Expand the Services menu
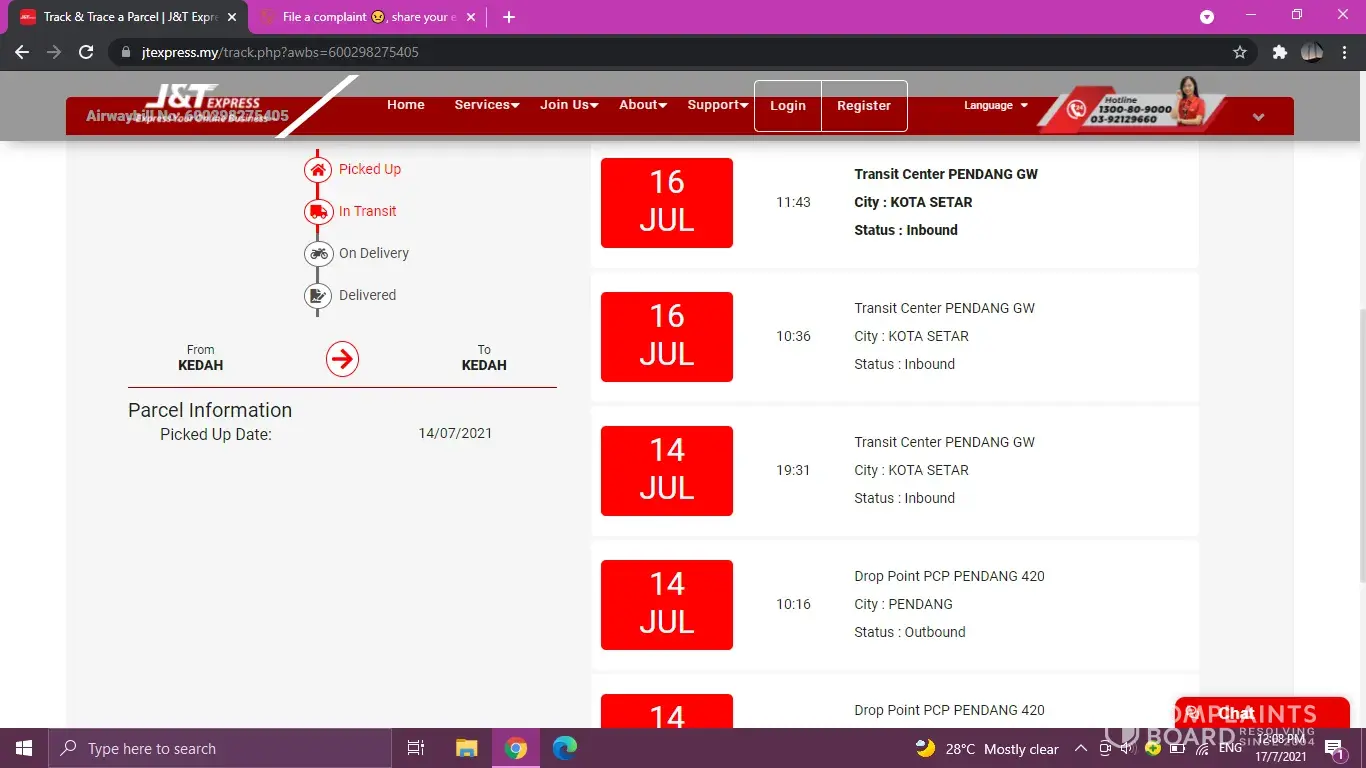Viewport: 1366px width, 768px height. [x=487, y=105]
